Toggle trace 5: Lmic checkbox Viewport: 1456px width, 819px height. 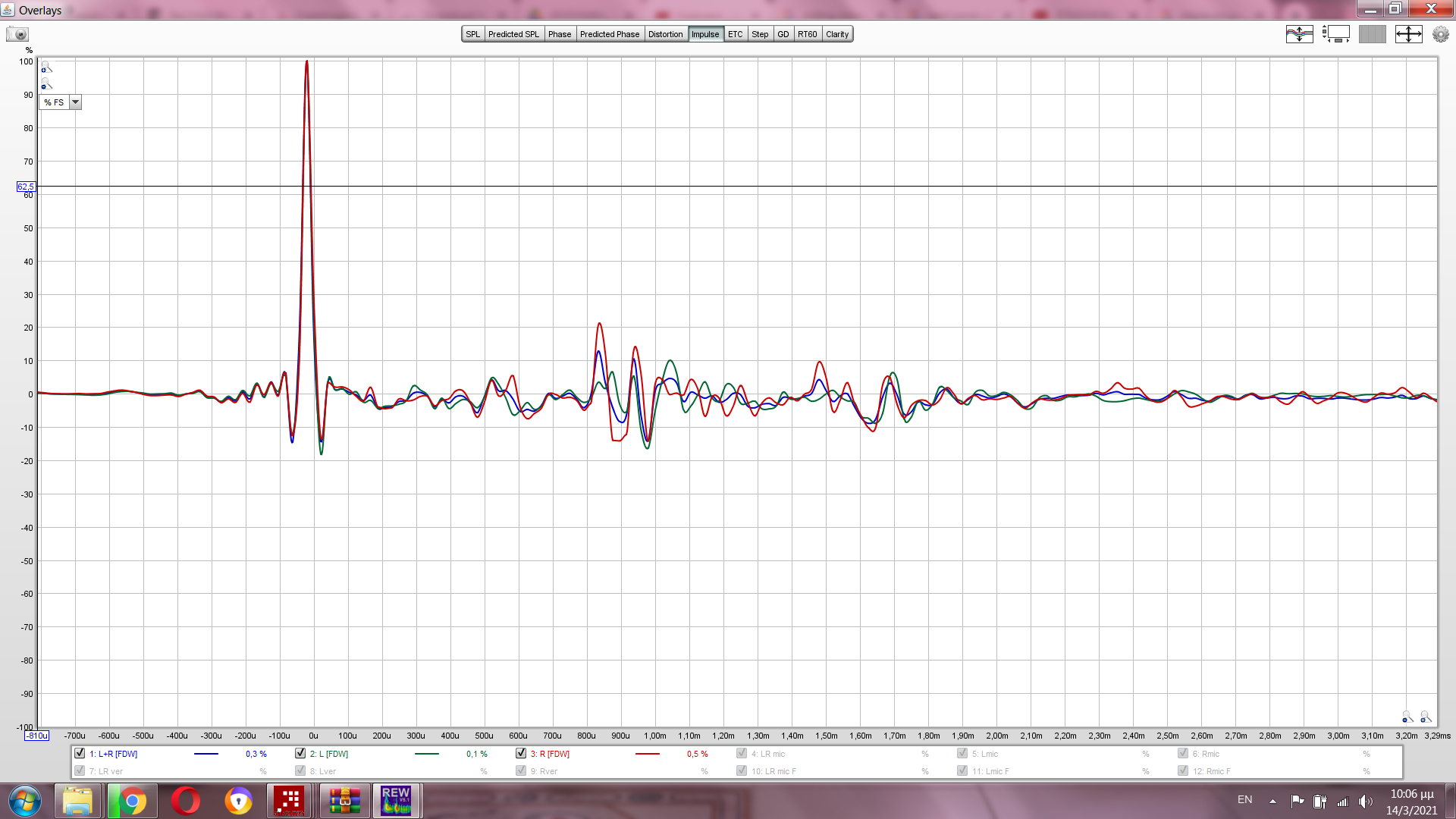962,753
